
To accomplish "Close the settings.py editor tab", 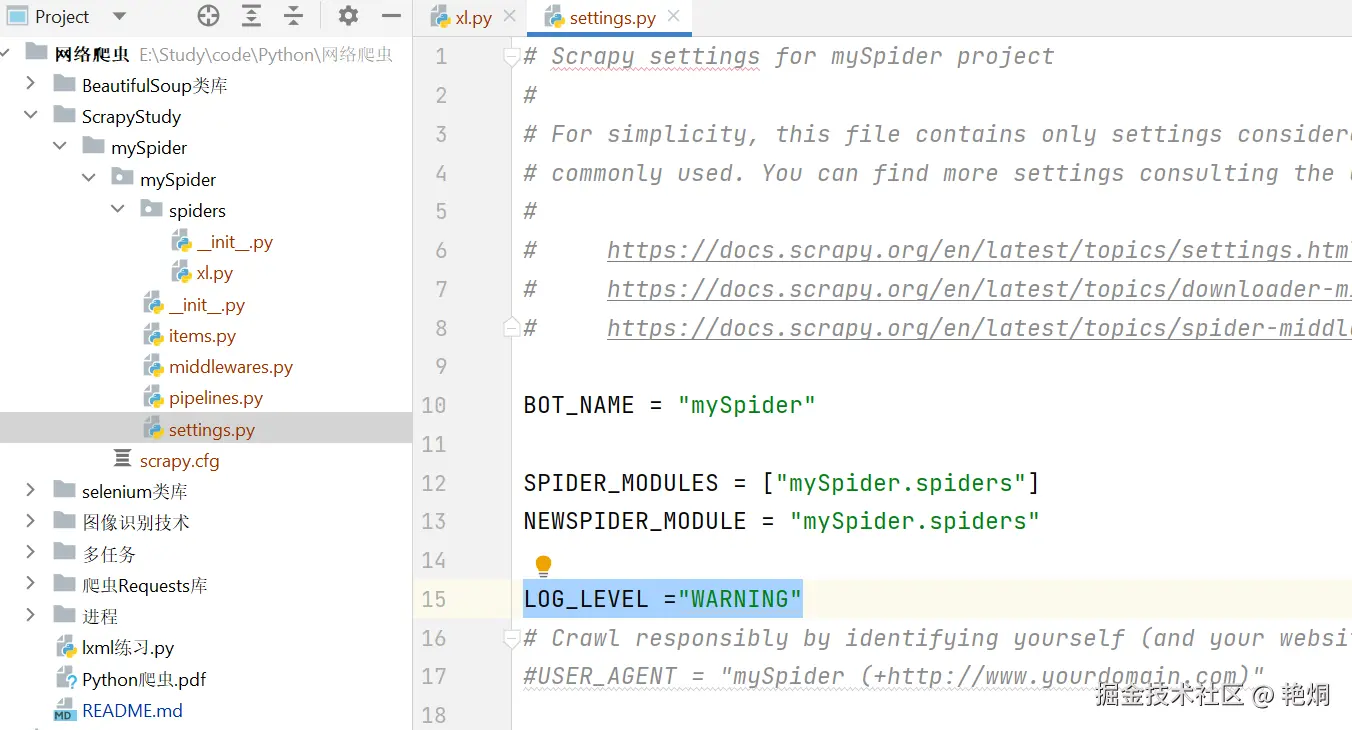I will 673,17.
